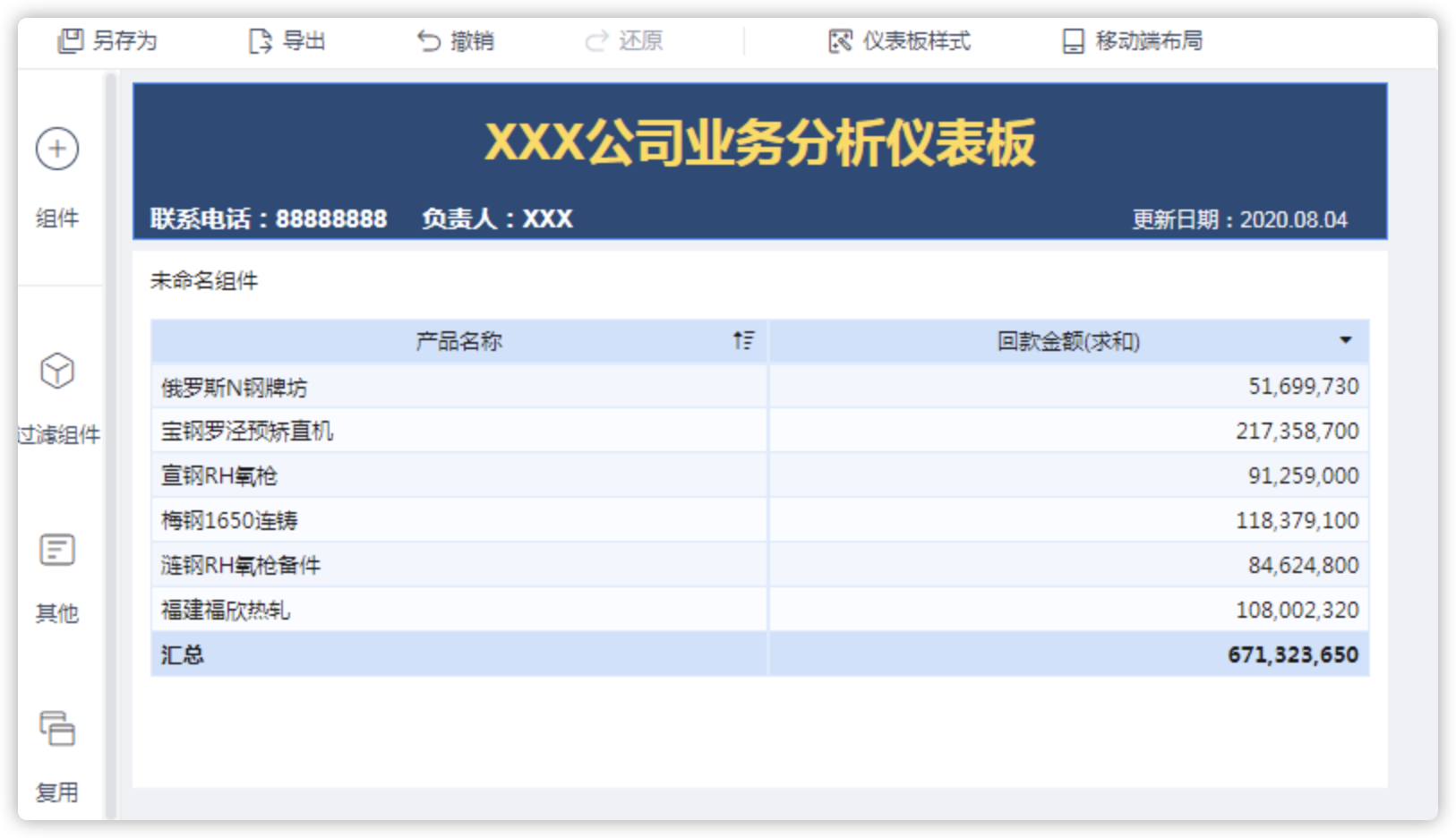Open the 其他 other components icon

(57, 550)
